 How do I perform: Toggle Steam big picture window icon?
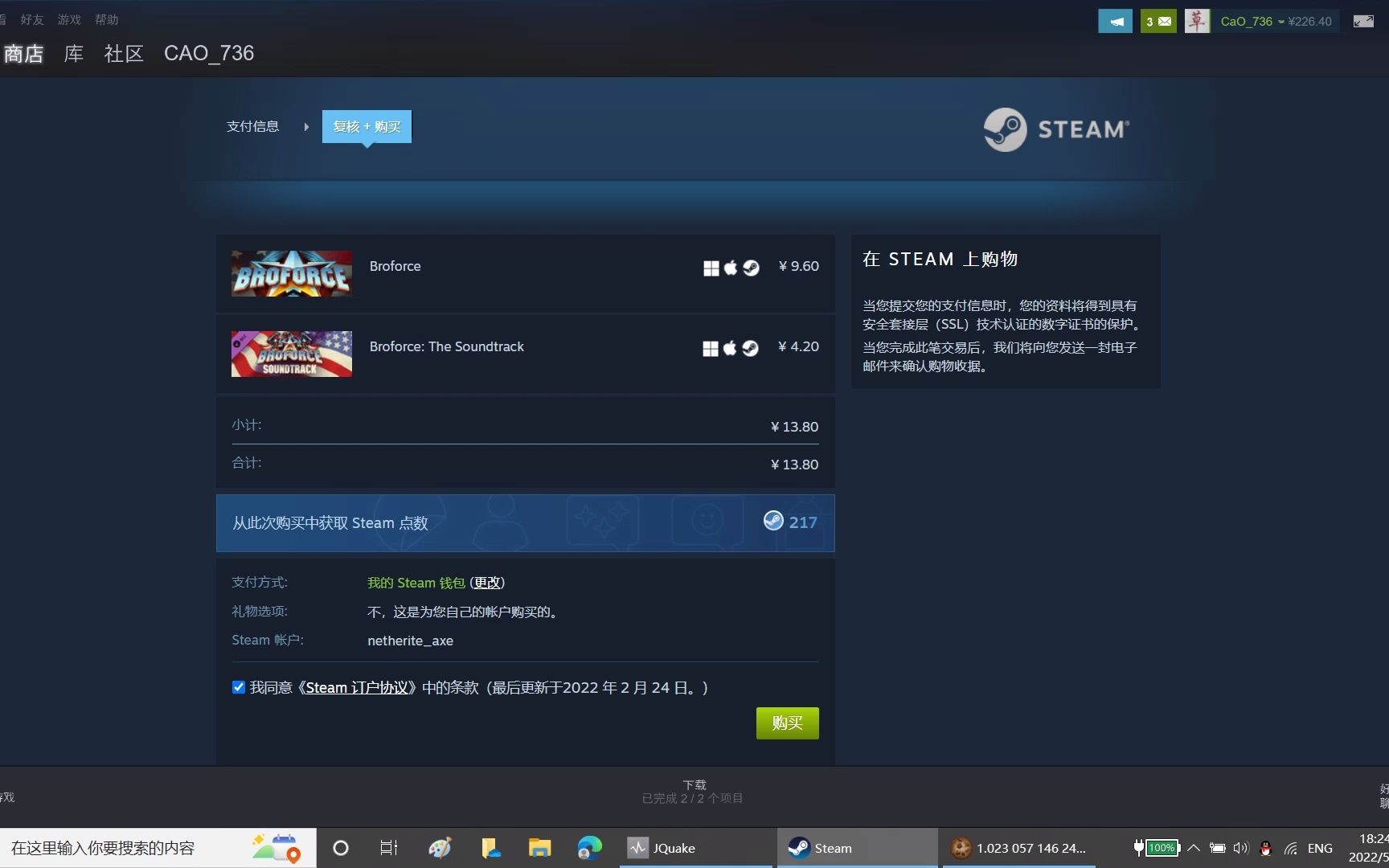point(1363,22)
